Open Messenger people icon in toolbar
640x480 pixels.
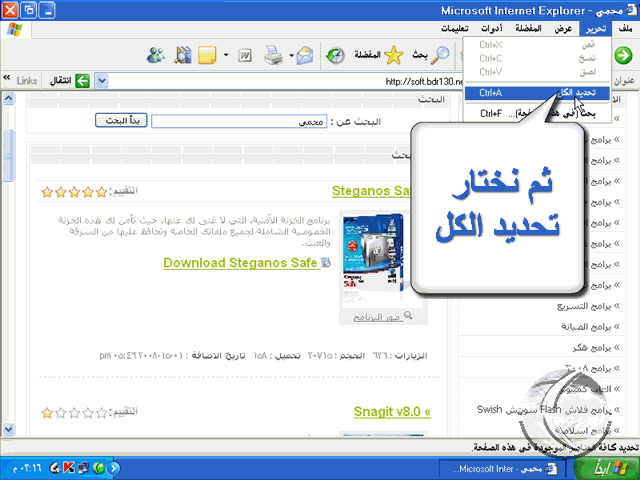tap(156, 55)
